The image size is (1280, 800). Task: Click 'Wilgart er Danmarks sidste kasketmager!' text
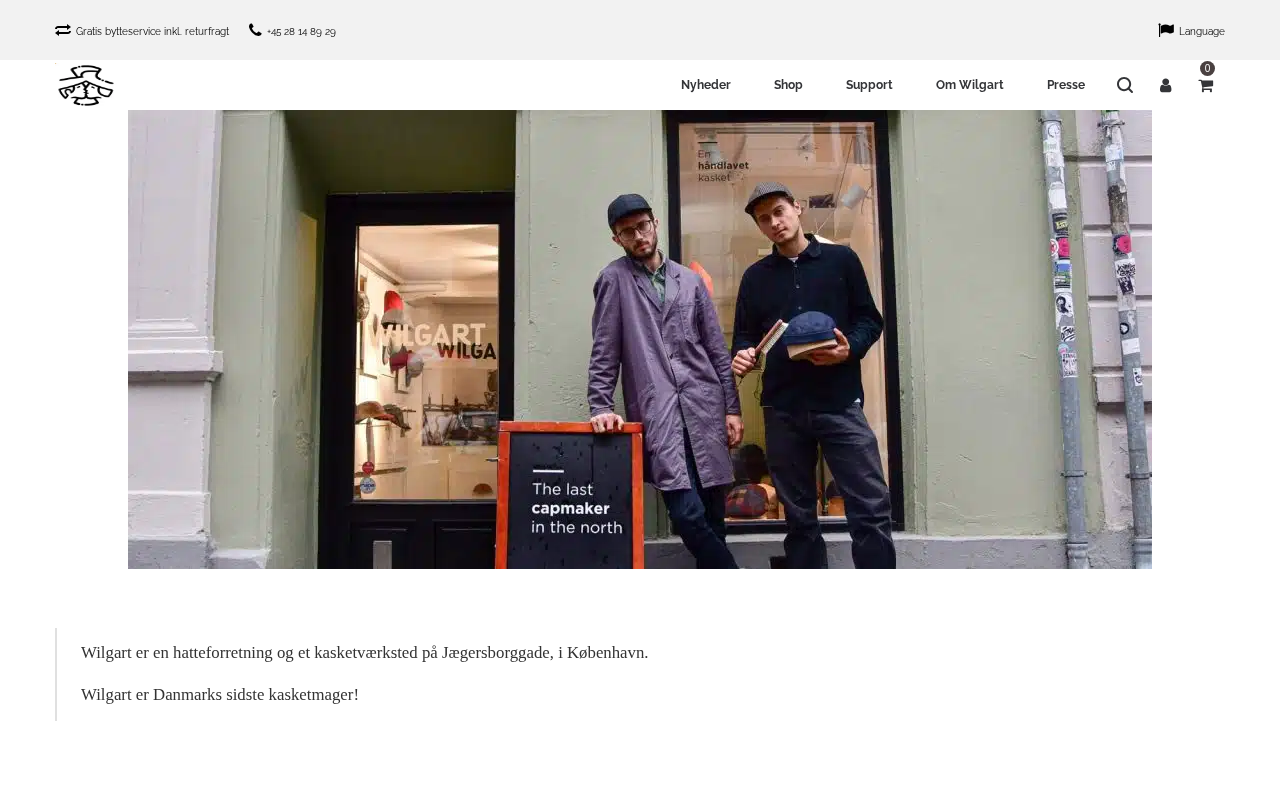coord(220,694)
